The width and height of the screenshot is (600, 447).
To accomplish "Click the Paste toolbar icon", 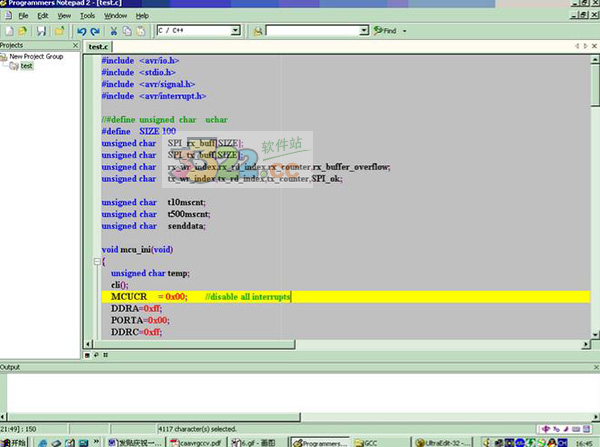I will (x=142, y=31).
